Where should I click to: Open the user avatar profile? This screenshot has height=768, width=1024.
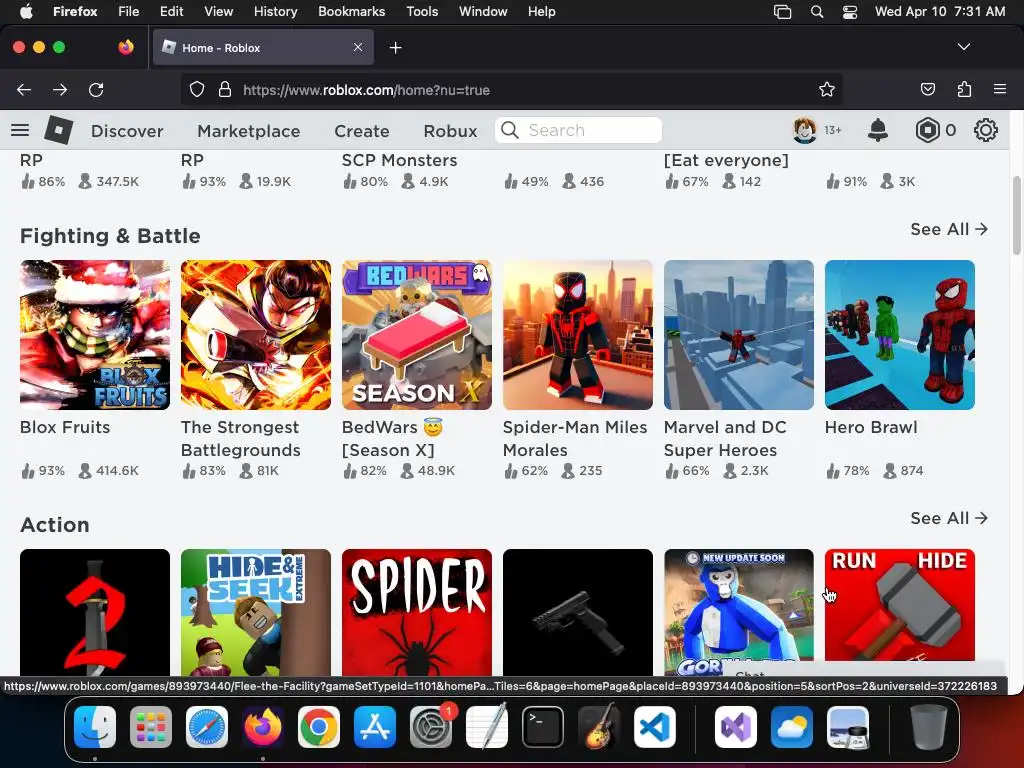pos(805,130)
